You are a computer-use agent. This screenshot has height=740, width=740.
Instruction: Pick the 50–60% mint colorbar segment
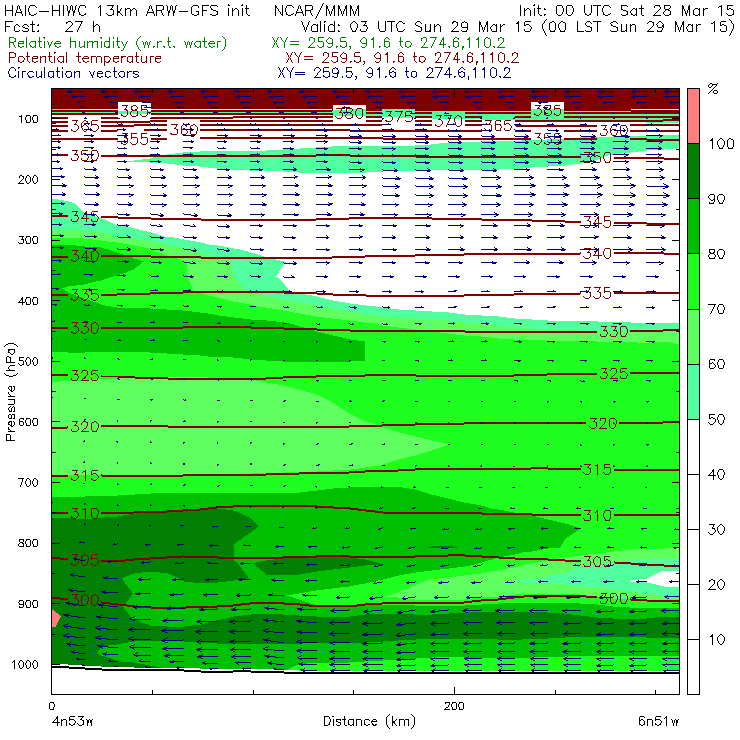(x=693, y=392)
